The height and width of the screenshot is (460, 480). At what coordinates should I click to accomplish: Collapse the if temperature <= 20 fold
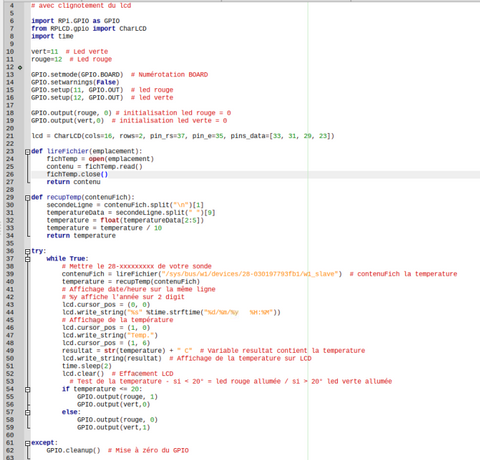click(x=28, y=389)
